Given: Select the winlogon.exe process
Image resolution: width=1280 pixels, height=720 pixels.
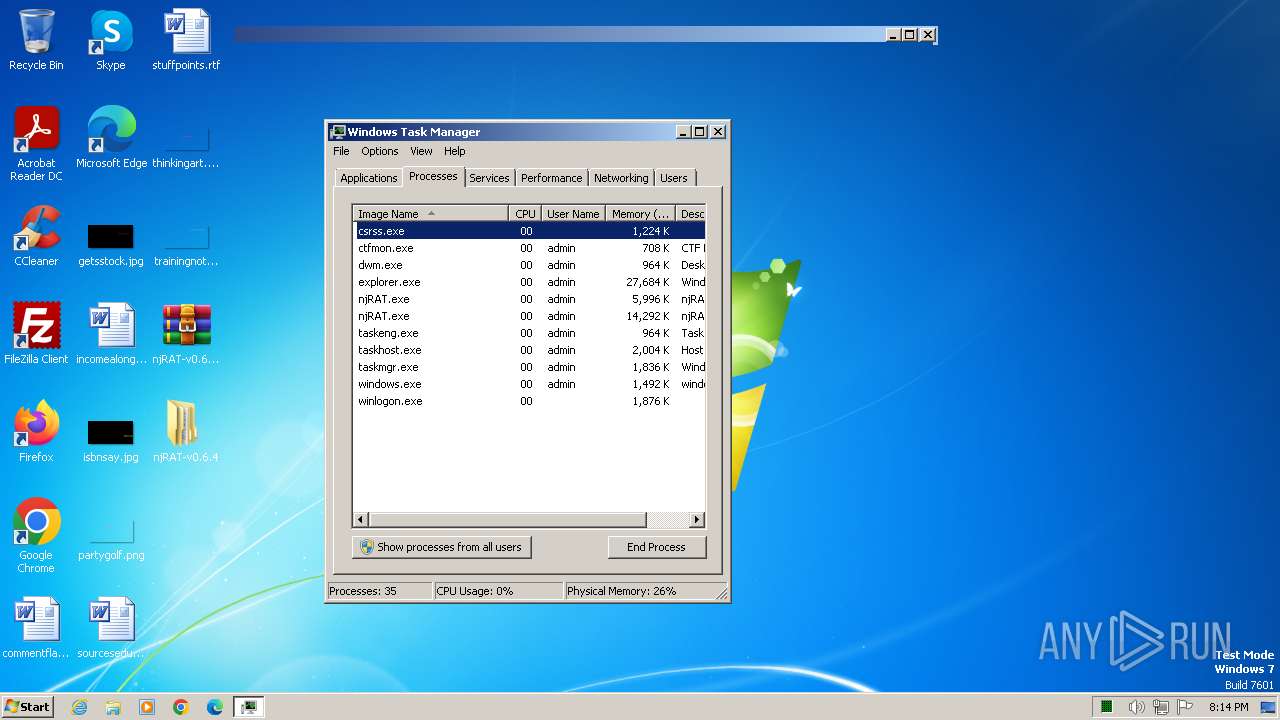Looking at the screenshot, I should tap(529, 401).
